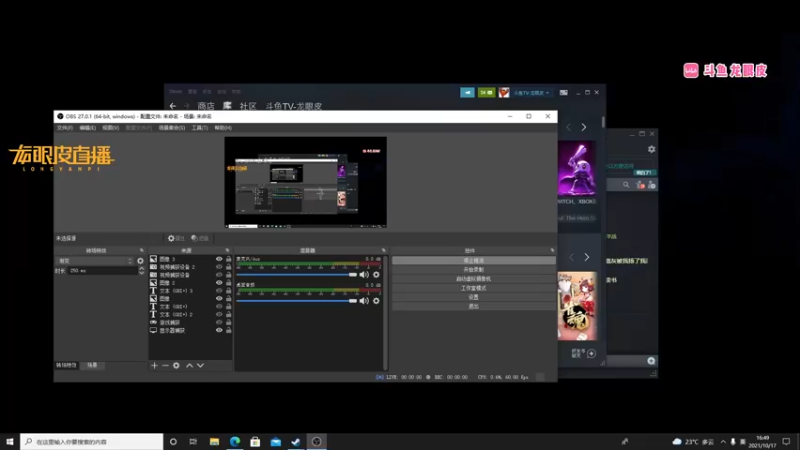Open Steam 商店 store tab
Screen dimensions: 800x450
206,106
